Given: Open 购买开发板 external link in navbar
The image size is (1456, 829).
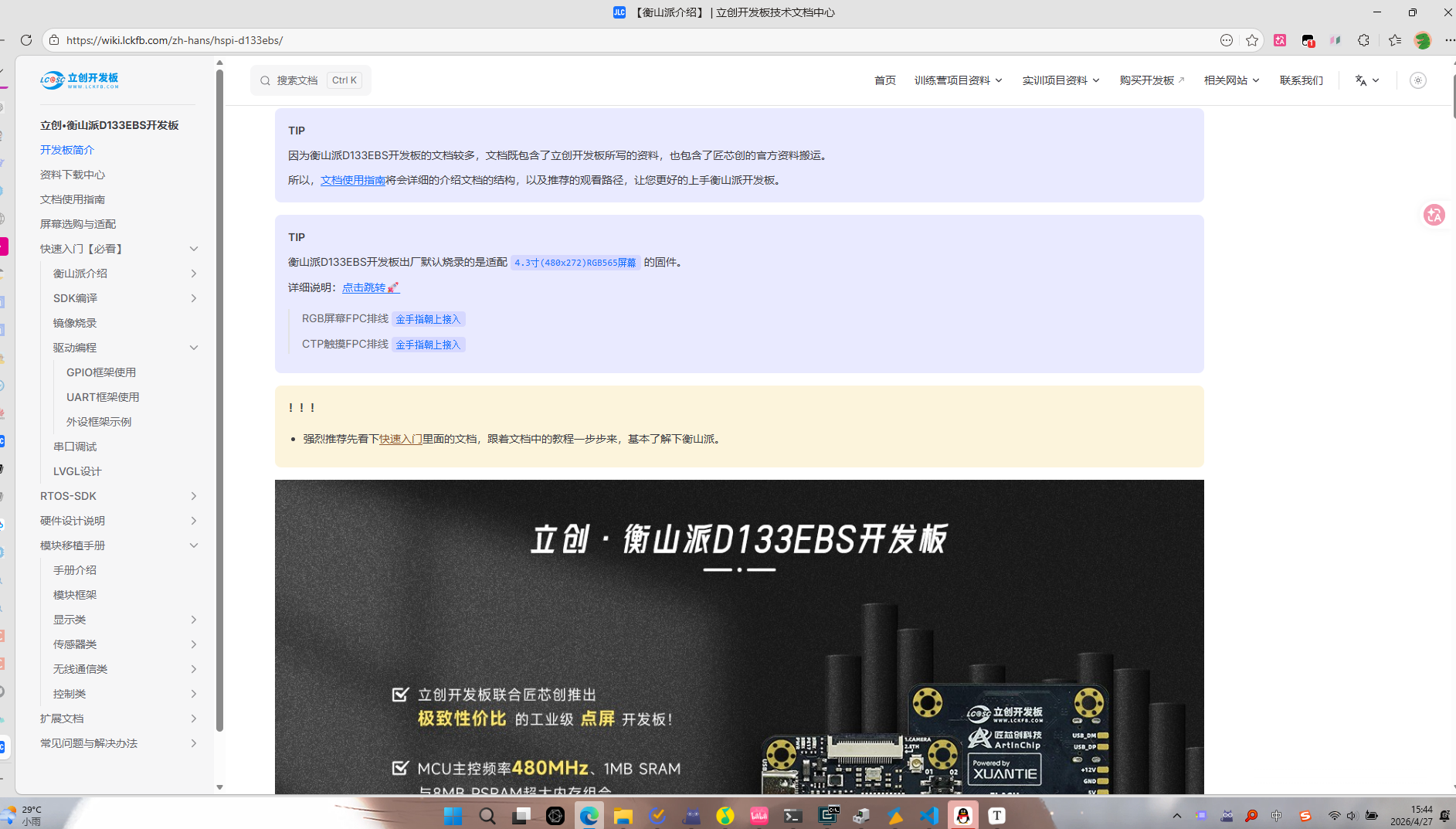Looking at the screenshot, I should click(1152, 80).
